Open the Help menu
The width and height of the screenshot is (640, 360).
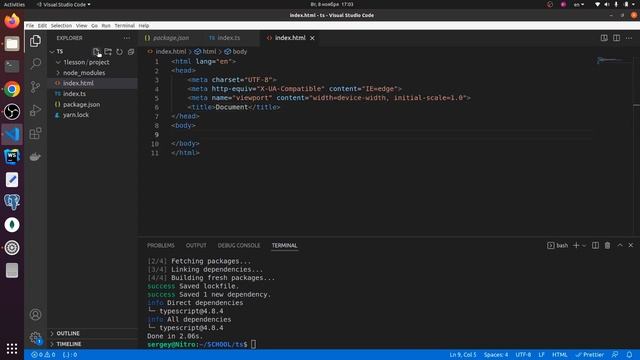pos(144,25)
